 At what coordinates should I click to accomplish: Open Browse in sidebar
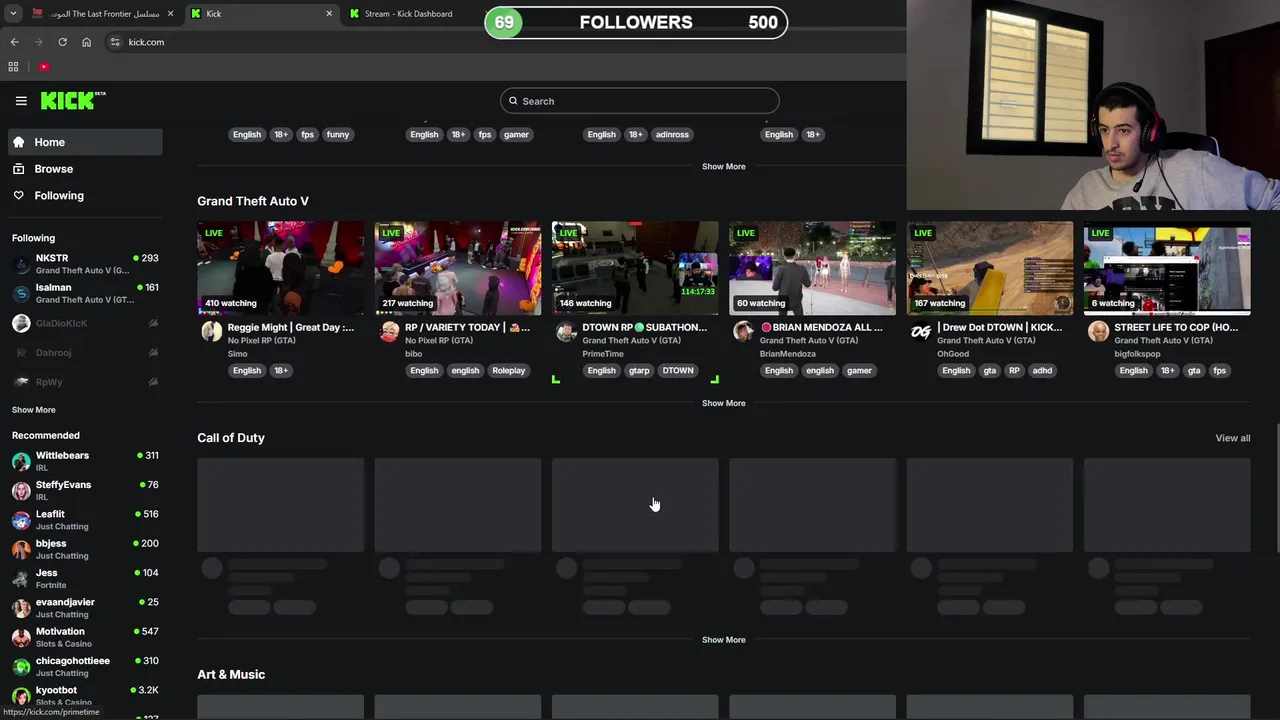pyautogui.click(x=85, y=169)
